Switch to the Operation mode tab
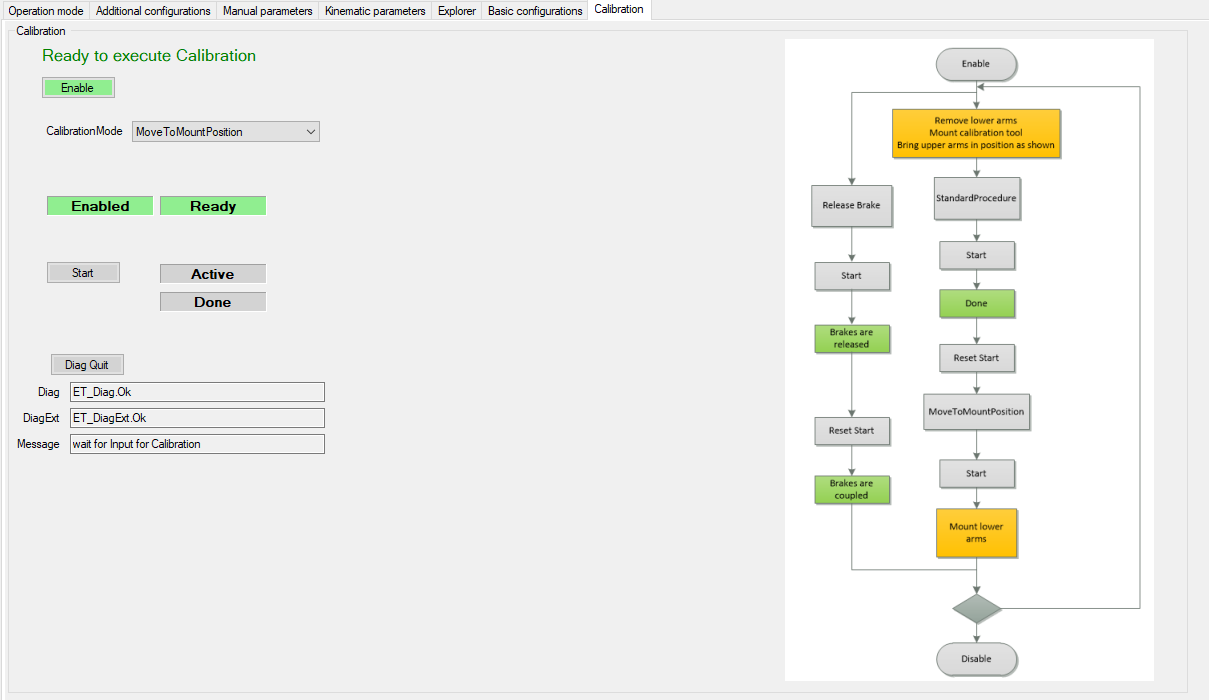The width and height of the screenshot is (1209, 700). (45, 11)
